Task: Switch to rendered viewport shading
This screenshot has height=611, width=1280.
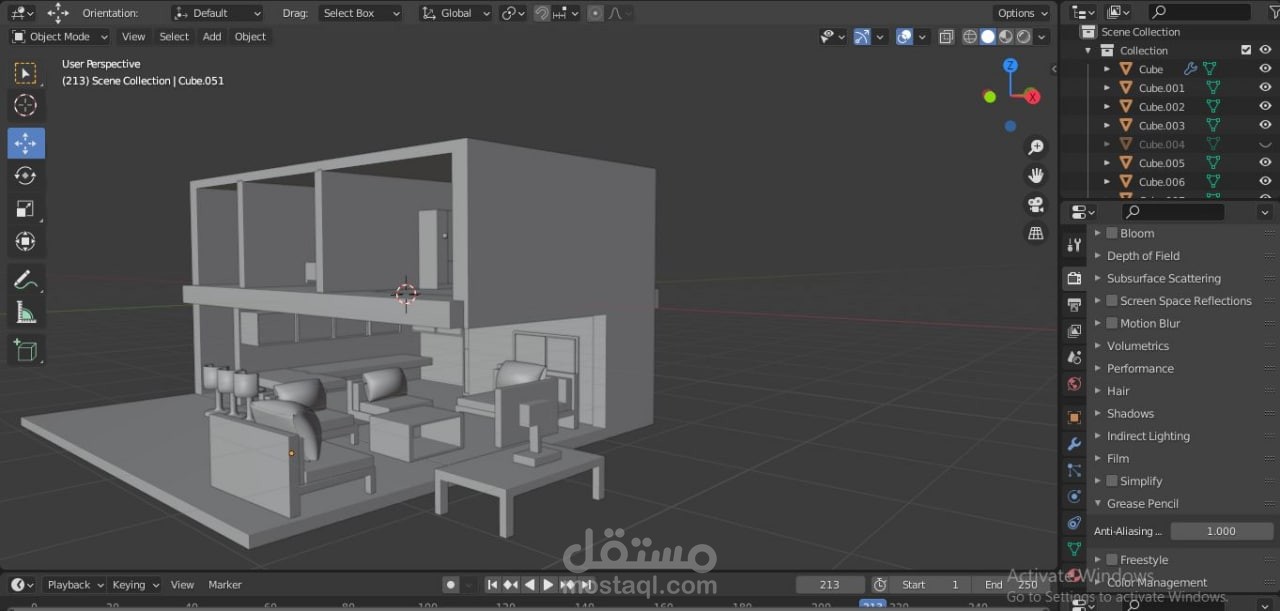Action: pyautogui.click(x=1024, y=37)
